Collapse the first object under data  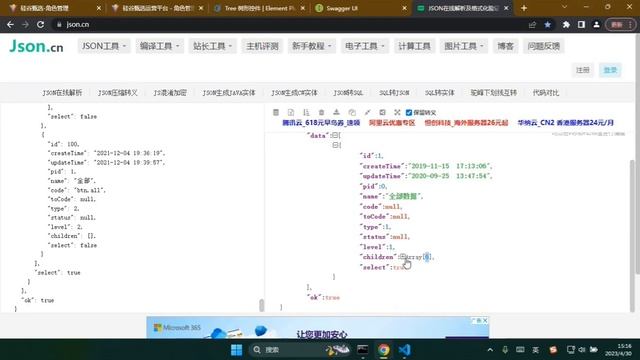tap(336, 145)
